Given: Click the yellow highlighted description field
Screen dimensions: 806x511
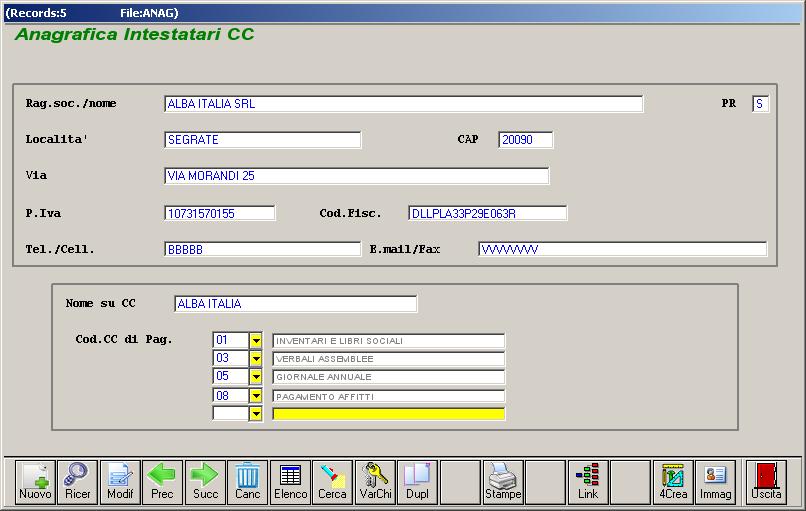Looking at the screenshot, I should pos(389,414).
